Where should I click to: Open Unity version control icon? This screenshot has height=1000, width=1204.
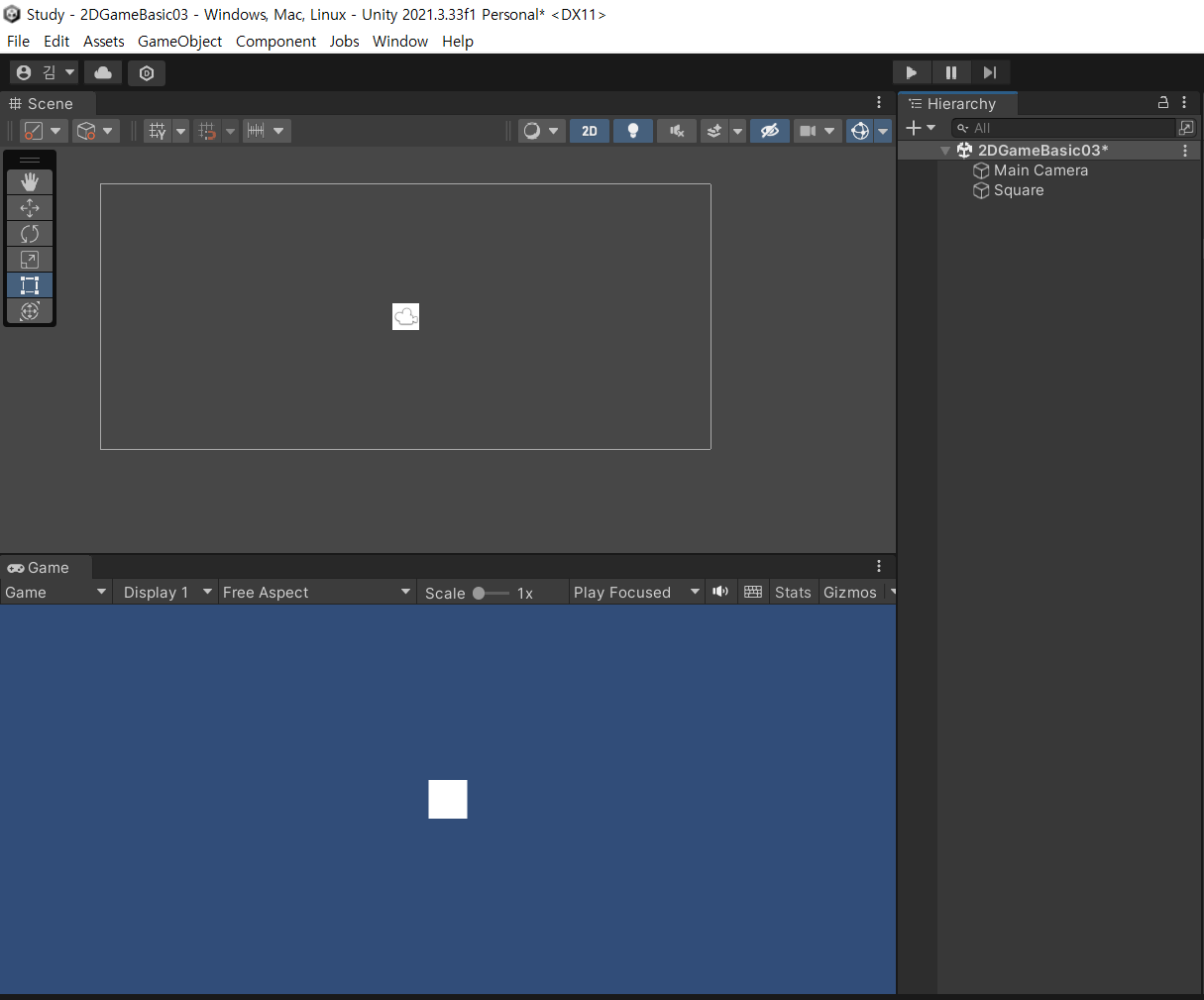[x=147, y=72]
